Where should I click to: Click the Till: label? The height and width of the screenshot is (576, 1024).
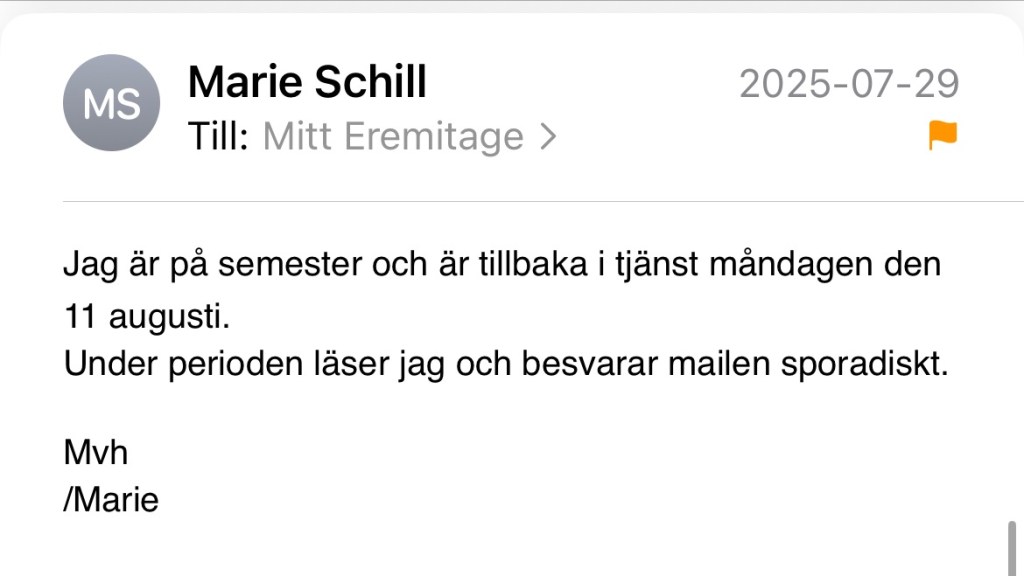tap(218, 137)
